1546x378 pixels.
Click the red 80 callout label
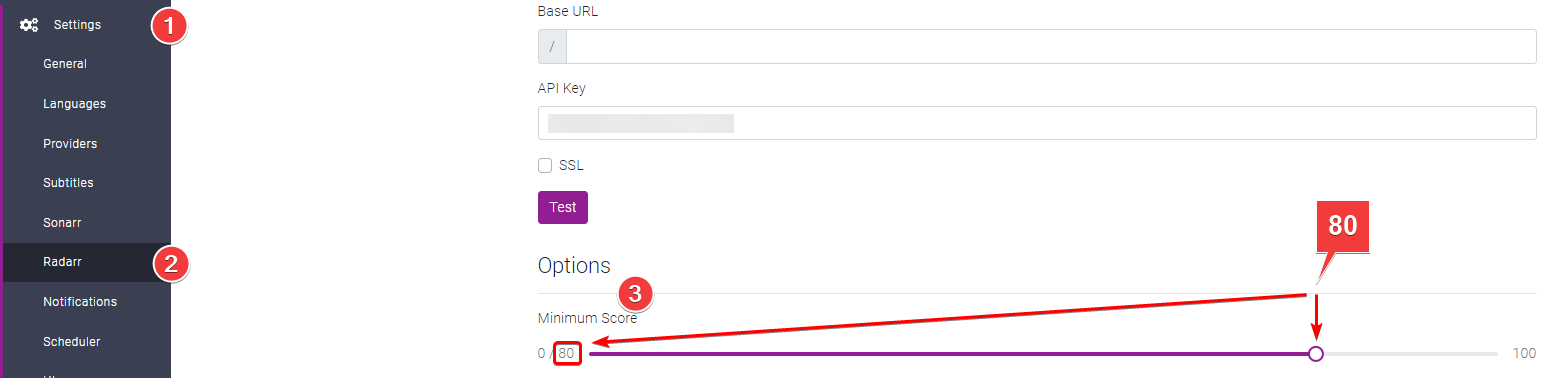1341,226
